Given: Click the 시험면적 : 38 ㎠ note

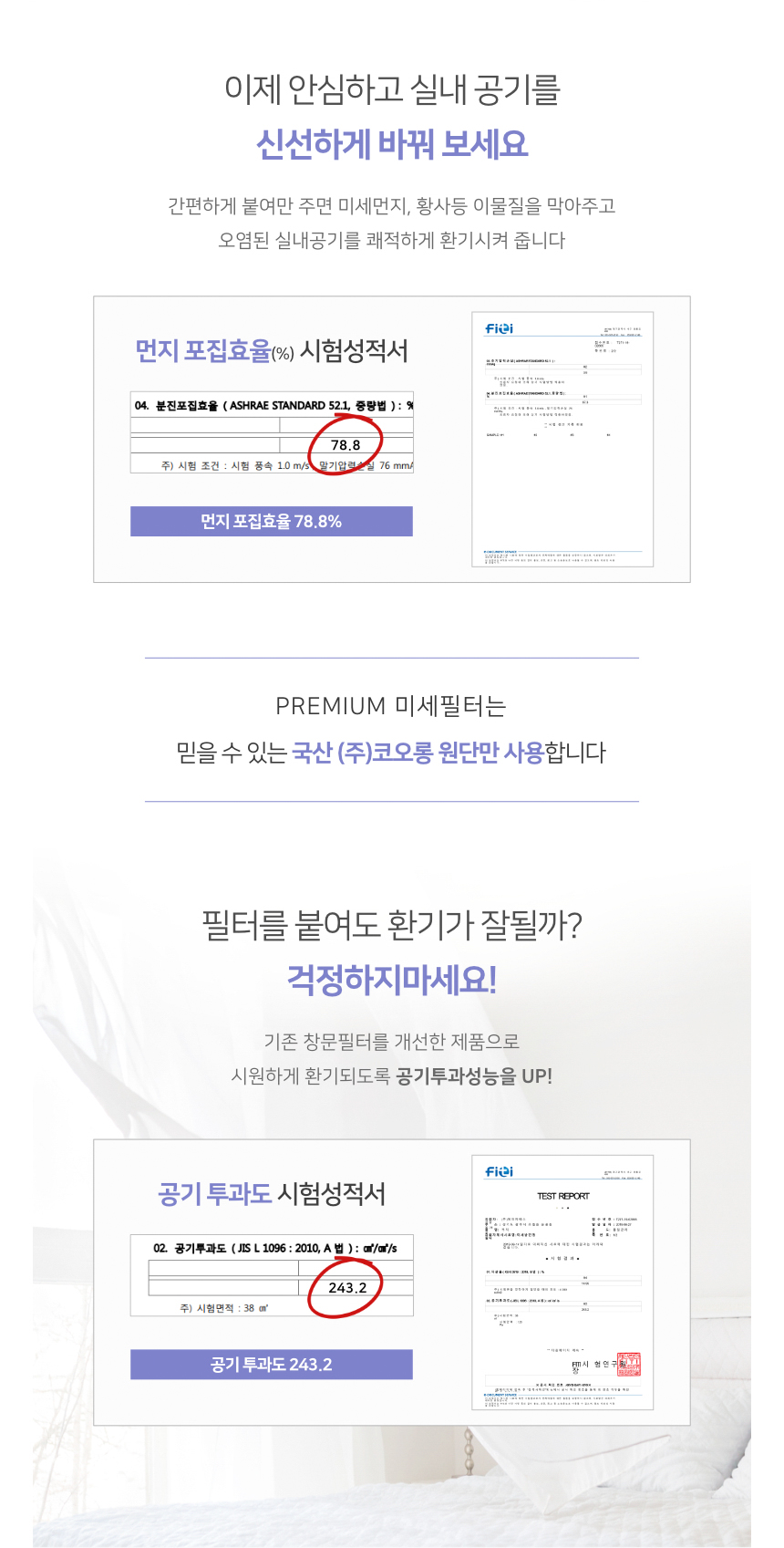Looking at the screenshot, I should point(223,1308).
